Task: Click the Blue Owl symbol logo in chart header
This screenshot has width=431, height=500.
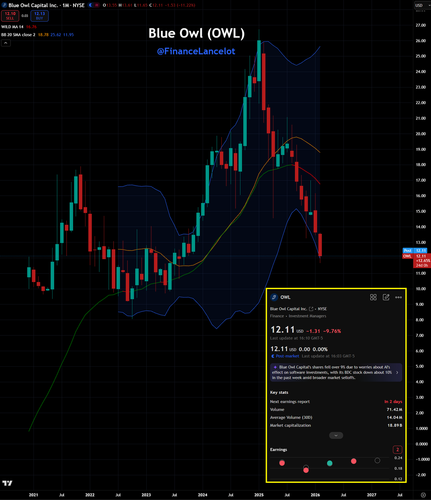Action: click(4, 5)
